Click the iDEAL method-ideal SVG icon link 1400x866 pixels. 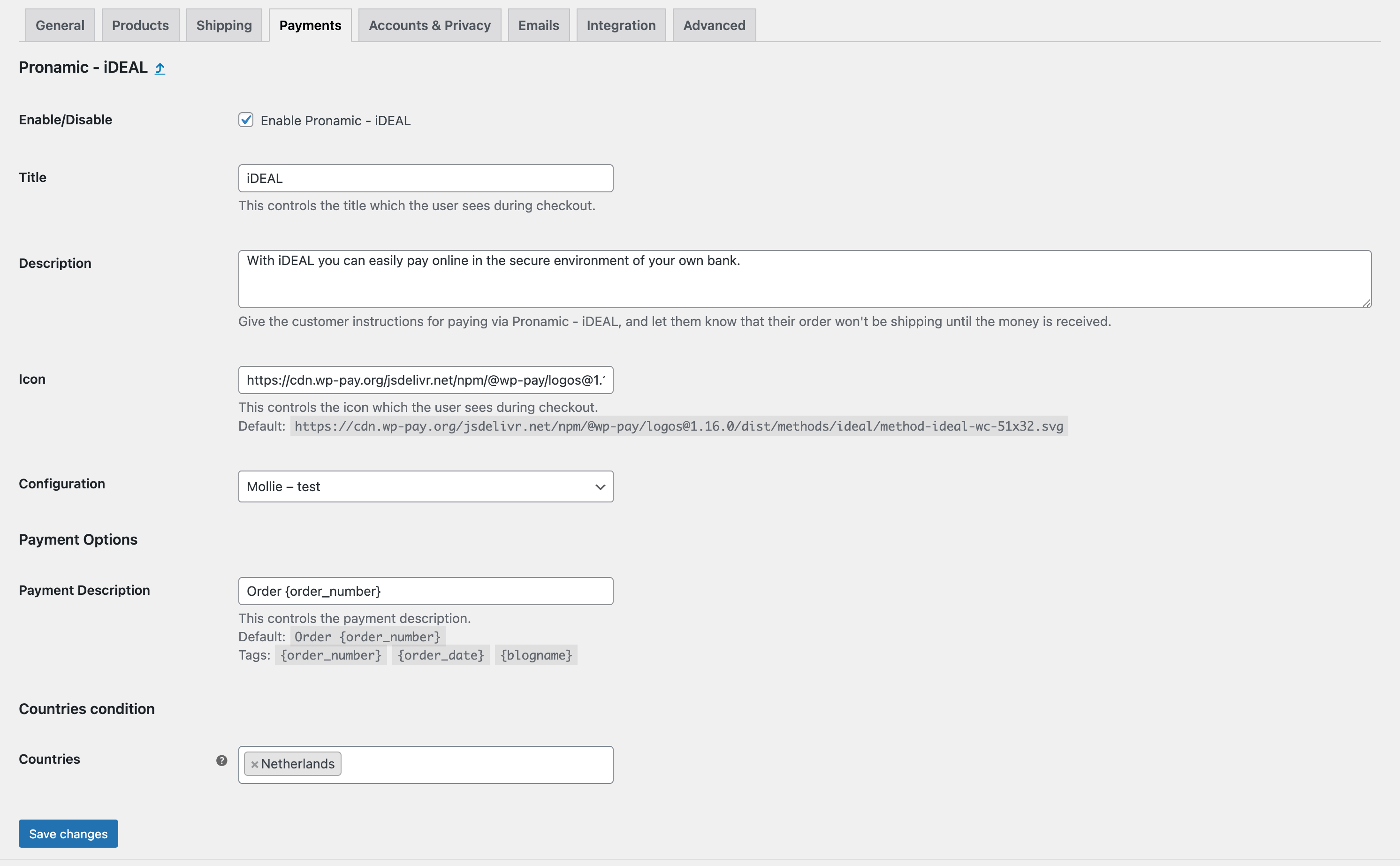(x=679, y=425)
